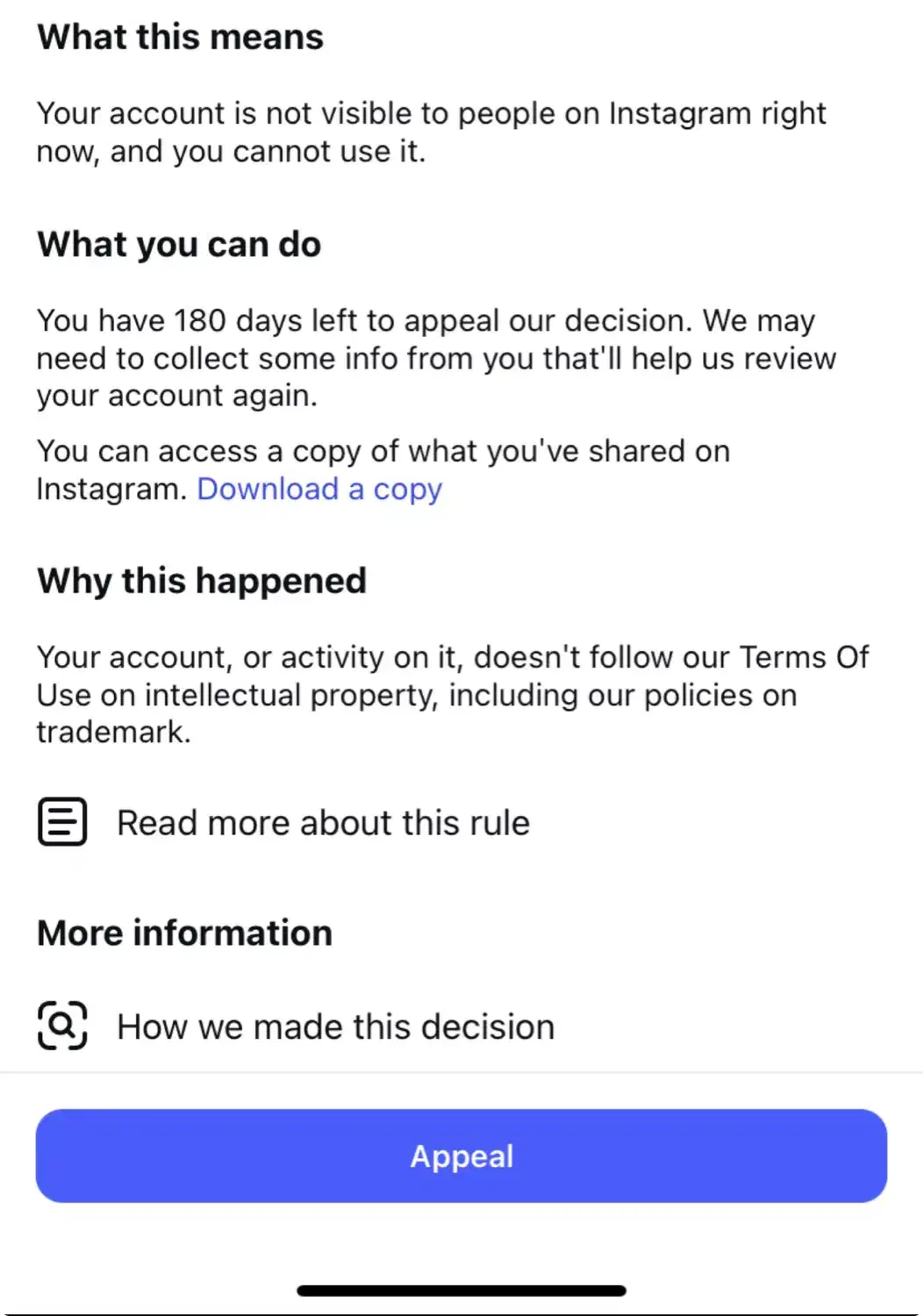
Task: Click the document icon beside Read more
Action: coord(62,822)
